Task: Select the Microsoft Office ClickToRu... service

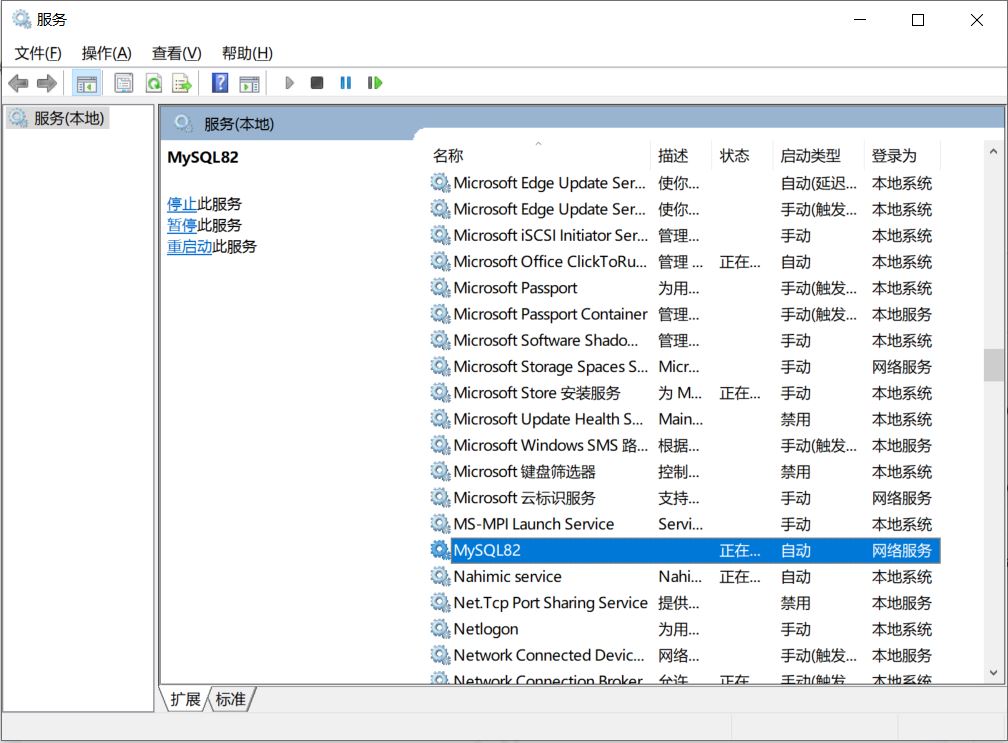Action: pos(685,262)
